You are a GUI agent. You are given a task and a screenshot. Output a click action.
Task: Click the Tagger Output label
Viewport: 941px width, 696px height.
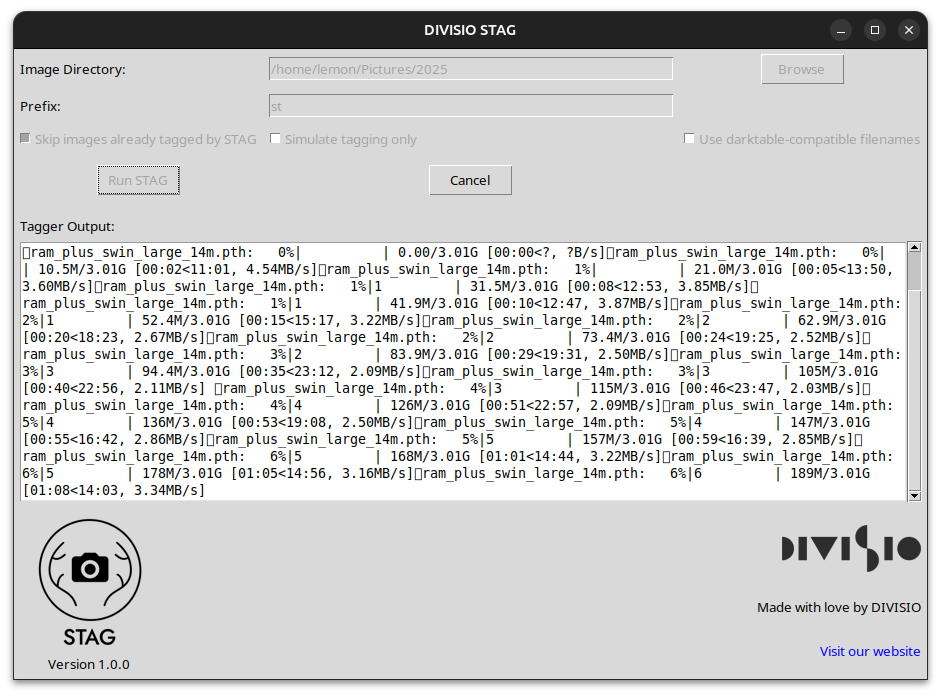pos(67,226)
